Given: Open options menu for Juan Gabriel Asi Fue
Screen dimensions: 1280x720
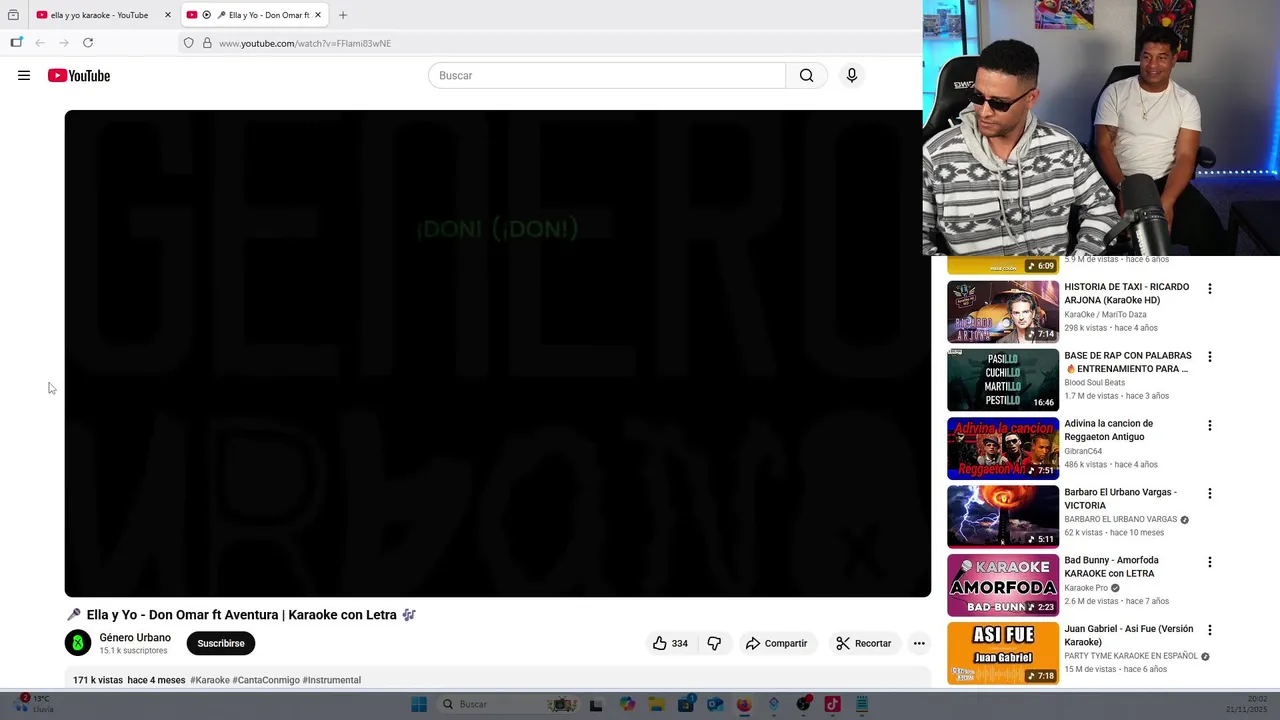Looking at the screenshot, I should (x=1210, y=630).
